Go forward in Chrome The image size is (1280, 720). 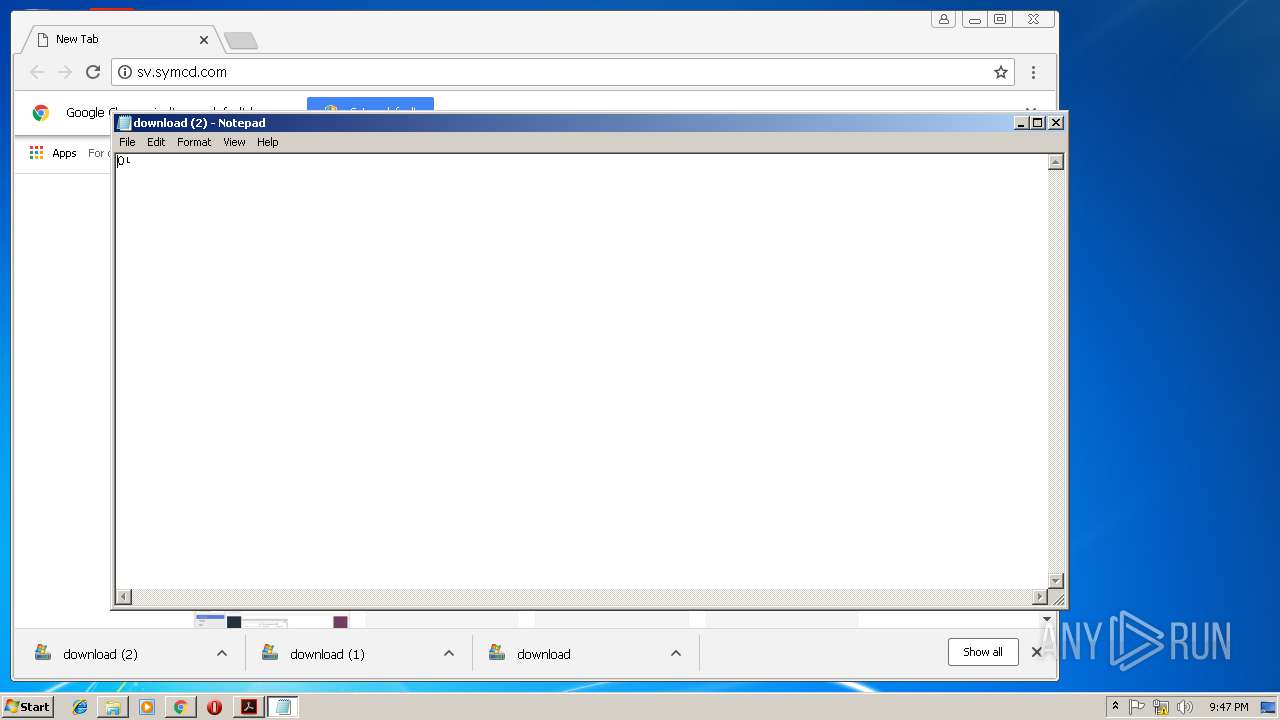click(65, 72)
